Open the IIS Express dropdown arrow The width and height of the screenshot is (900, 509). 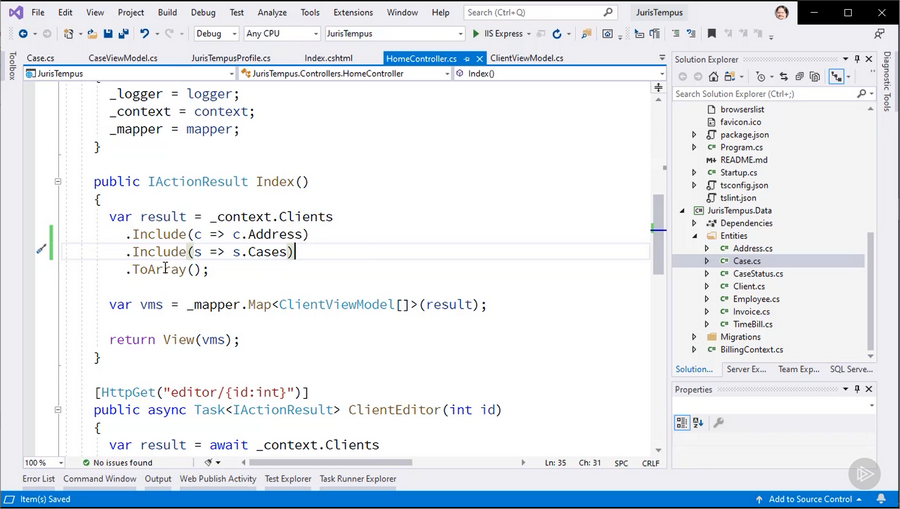click(x=529, y=34)
